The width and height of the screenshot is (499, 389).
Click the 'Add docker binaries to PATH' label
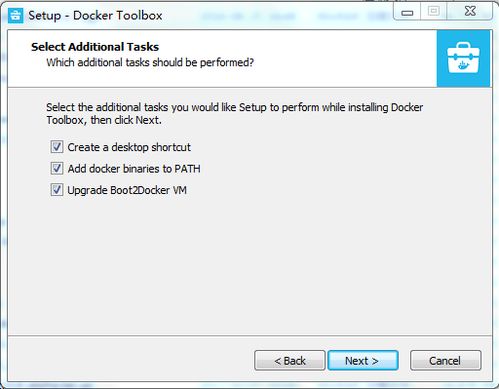[x=134, y=169]
